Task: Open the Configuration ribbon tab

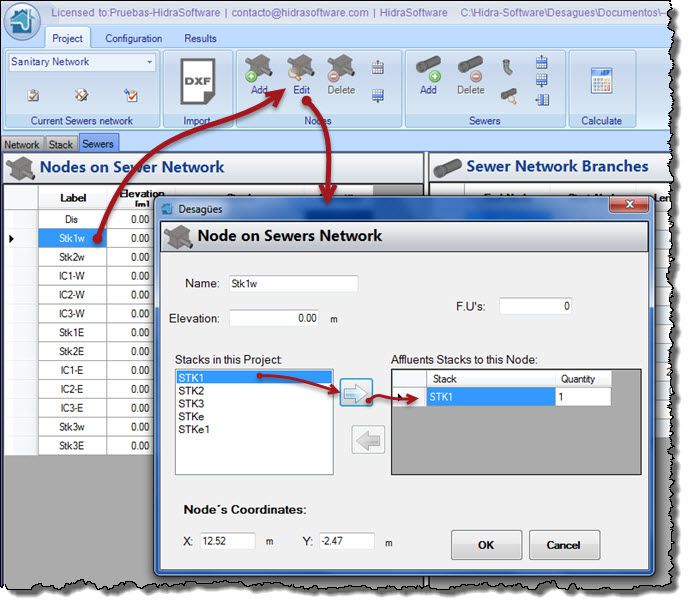Action: pos(133,38)
